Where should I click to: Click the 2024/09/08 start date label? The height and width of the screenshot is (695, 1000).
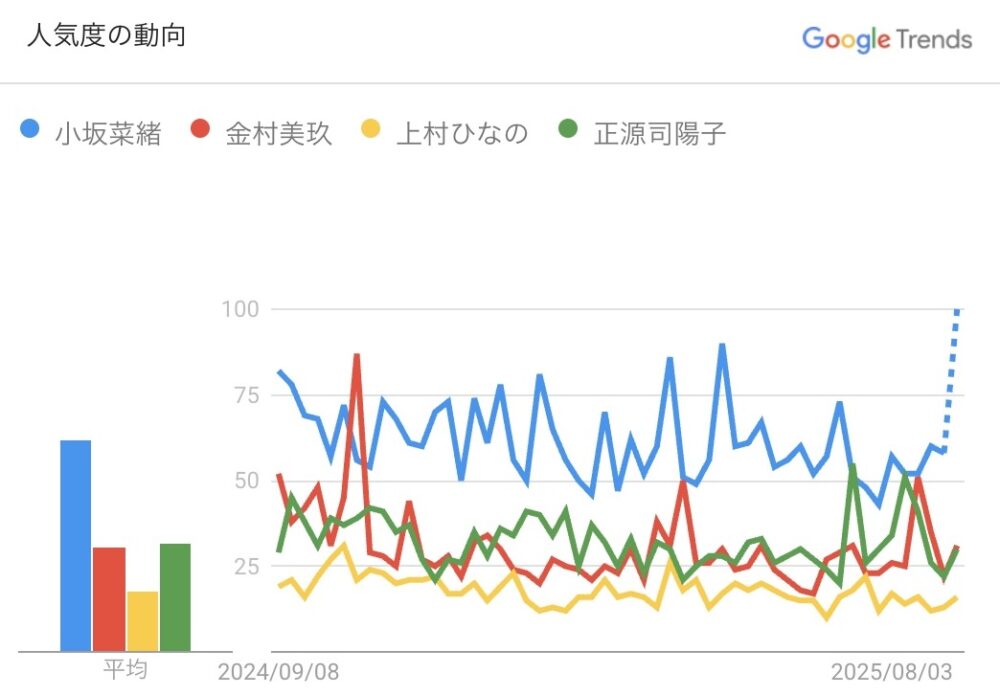coord(280,669)
